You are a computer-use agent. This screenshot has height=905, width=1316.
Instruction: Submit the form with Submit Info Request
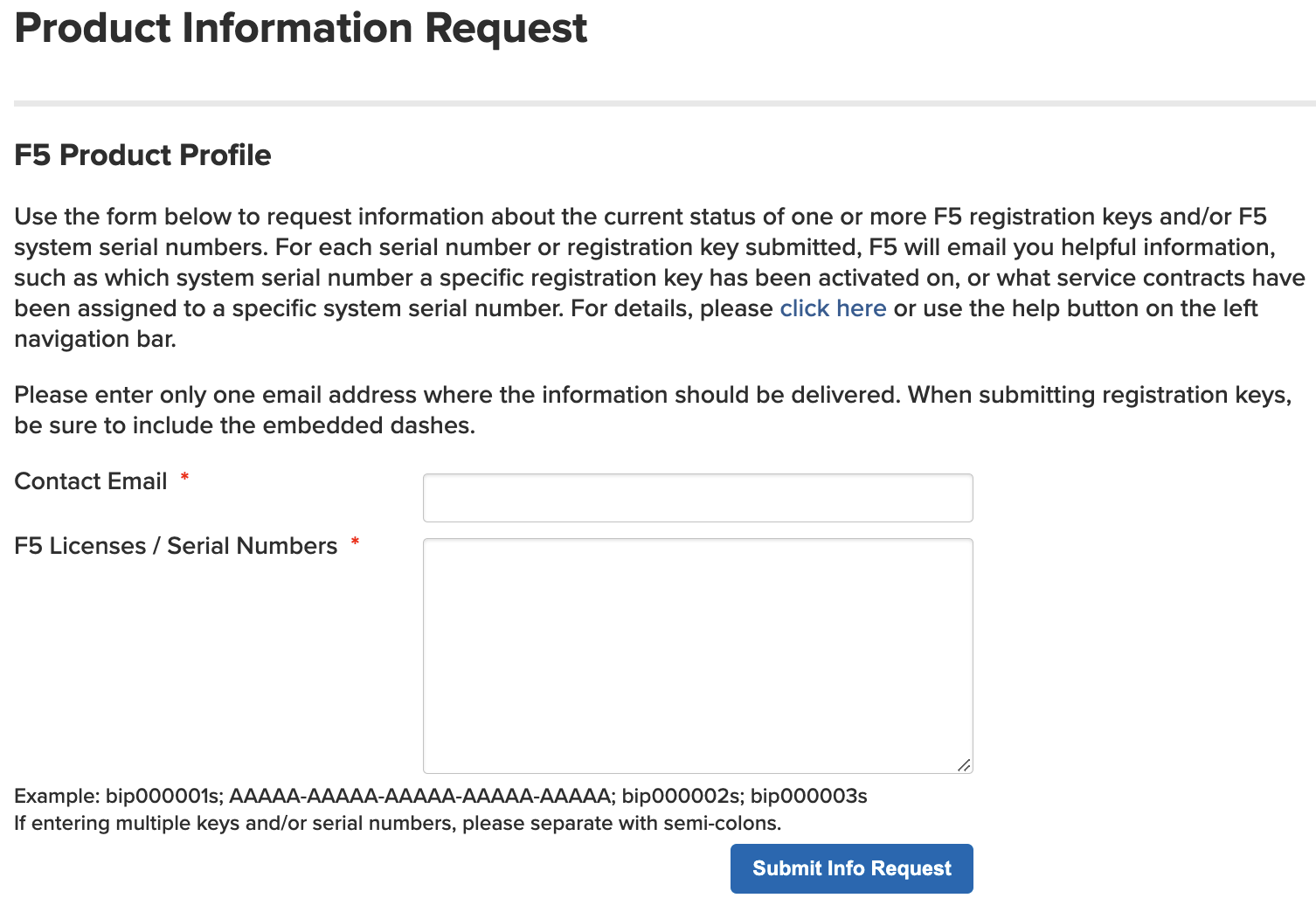[851, 868]
